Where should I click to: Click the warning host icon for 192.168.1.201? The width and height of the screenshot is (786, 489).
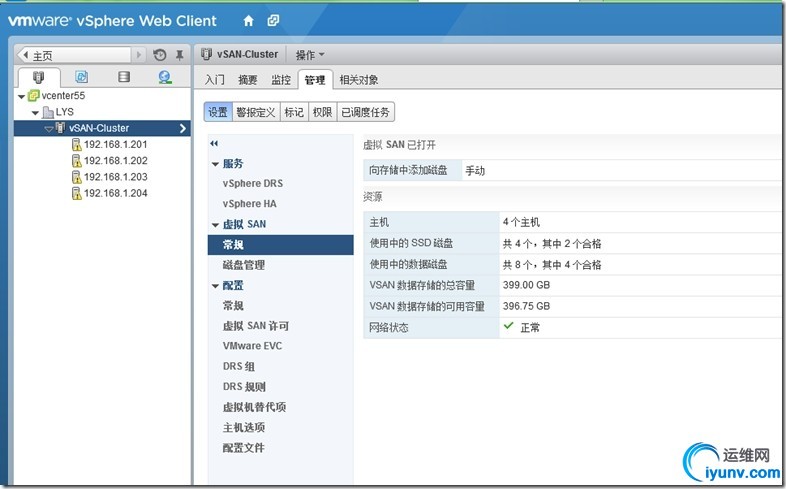(x=76, y=144)
